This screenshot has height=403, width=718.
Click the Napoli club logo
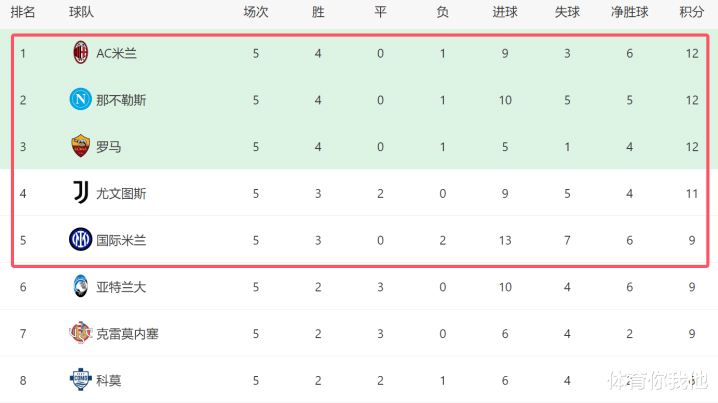(80, 100)
